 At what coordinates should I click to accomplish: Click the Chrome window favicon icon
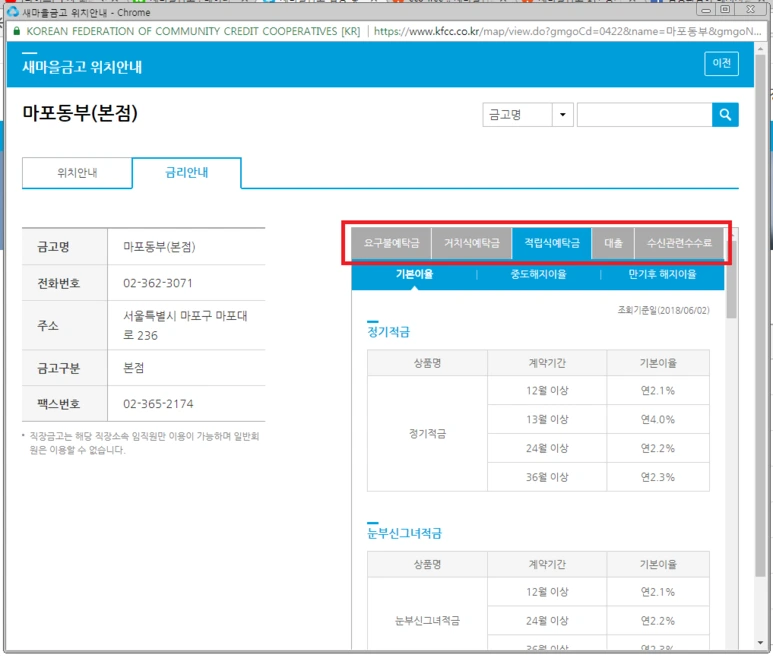point(12,11)
